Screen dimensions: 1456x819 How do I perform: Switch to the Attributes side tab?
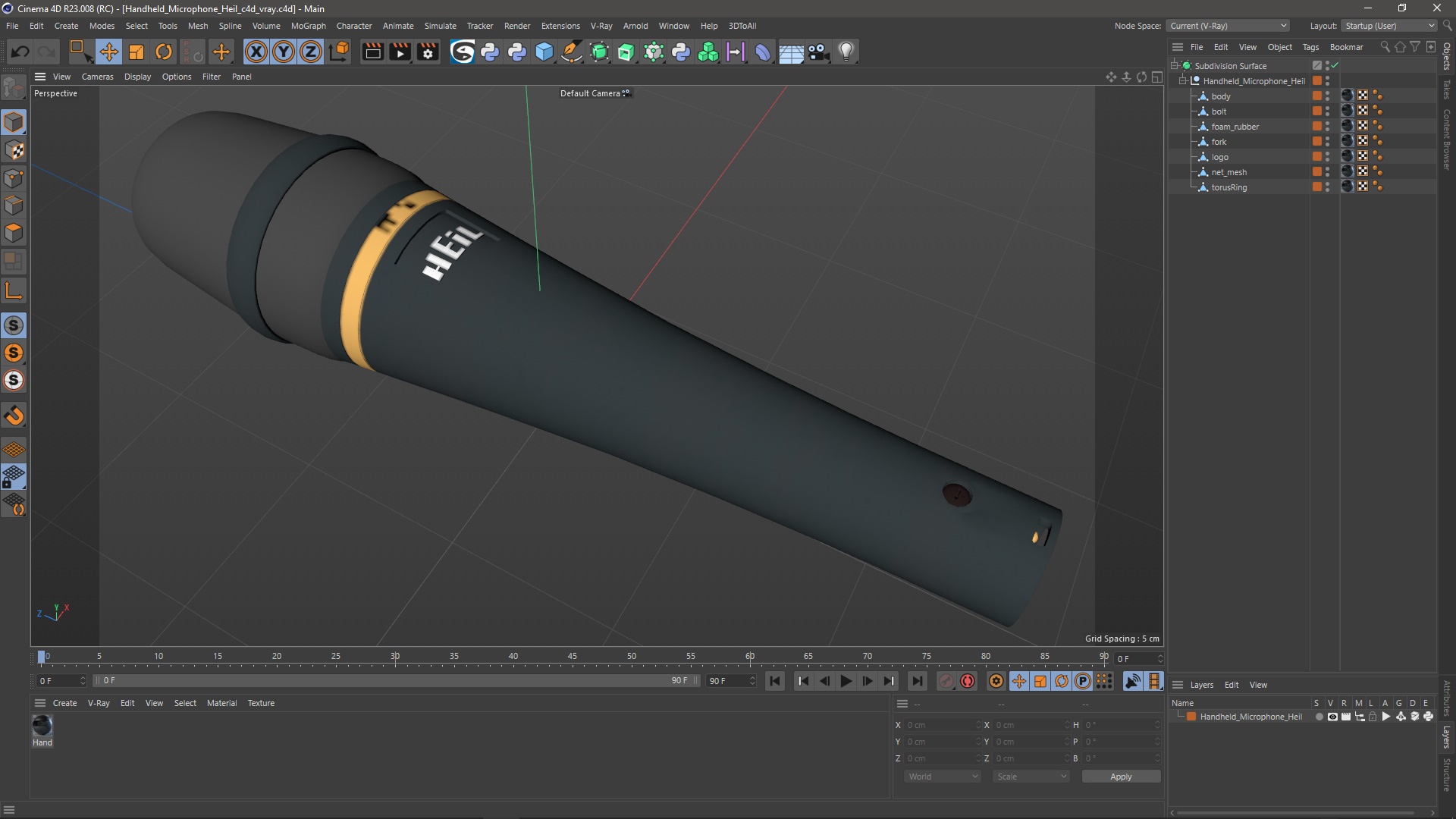click(x=1447, y=698)
